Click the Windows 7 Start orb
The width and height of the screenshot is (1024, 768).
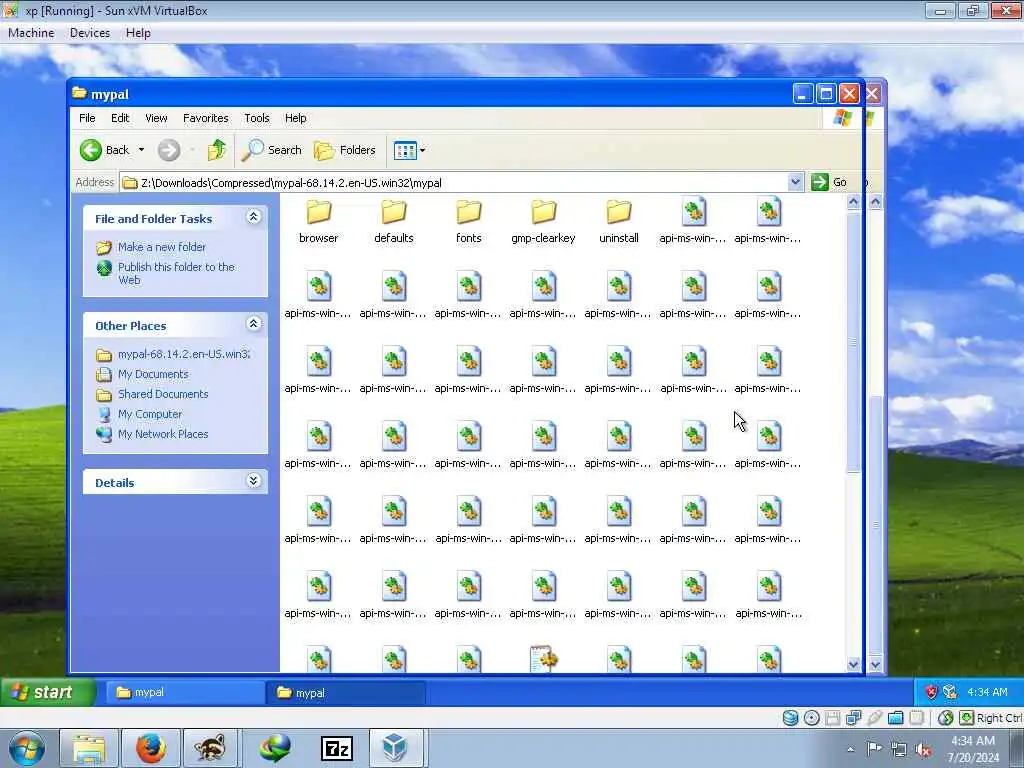[x=27, y=748]
